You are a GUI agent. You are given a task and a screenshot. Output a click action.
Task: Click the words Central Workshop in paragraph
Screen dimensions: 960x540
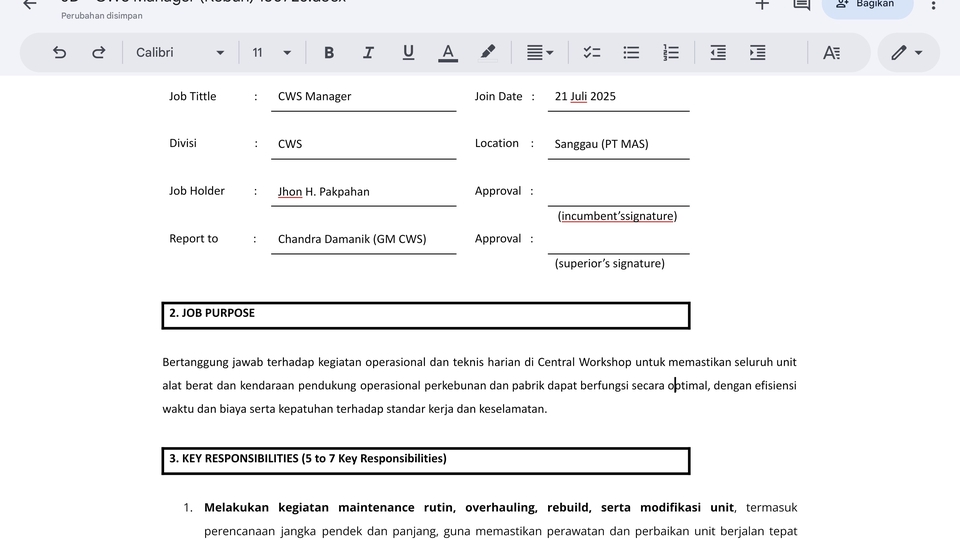(584, 362)
